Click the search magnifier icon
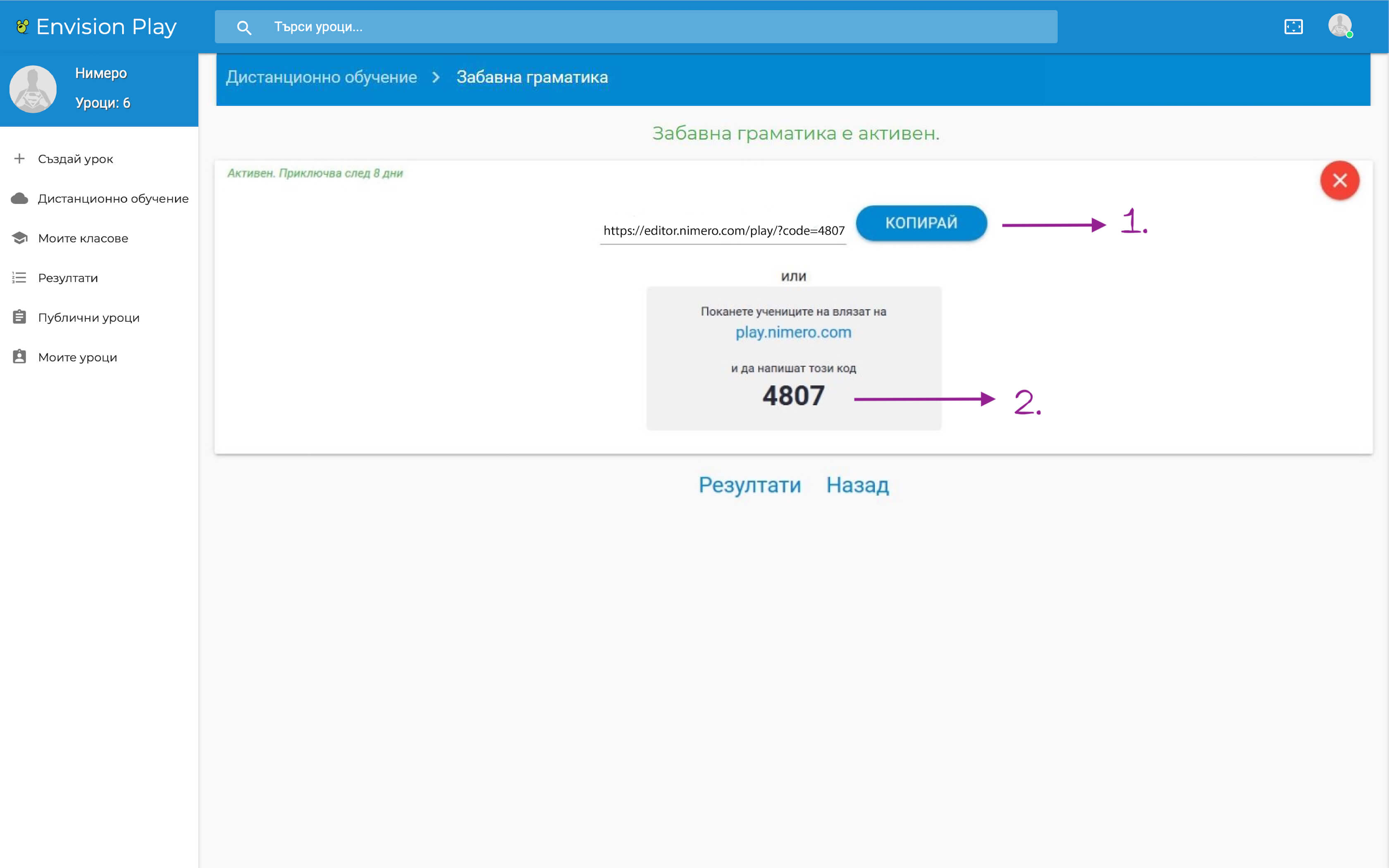 click(x=244, y=27)
